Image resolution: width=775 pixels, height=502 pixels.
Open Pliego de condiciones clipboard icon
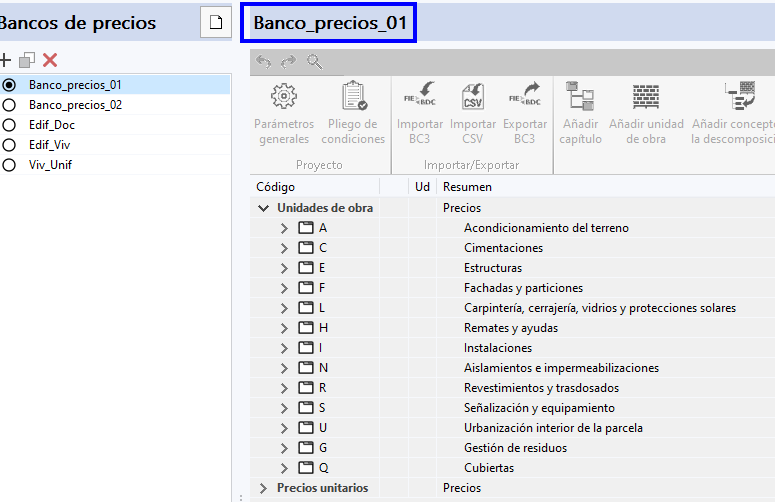(x=354, y=95)
